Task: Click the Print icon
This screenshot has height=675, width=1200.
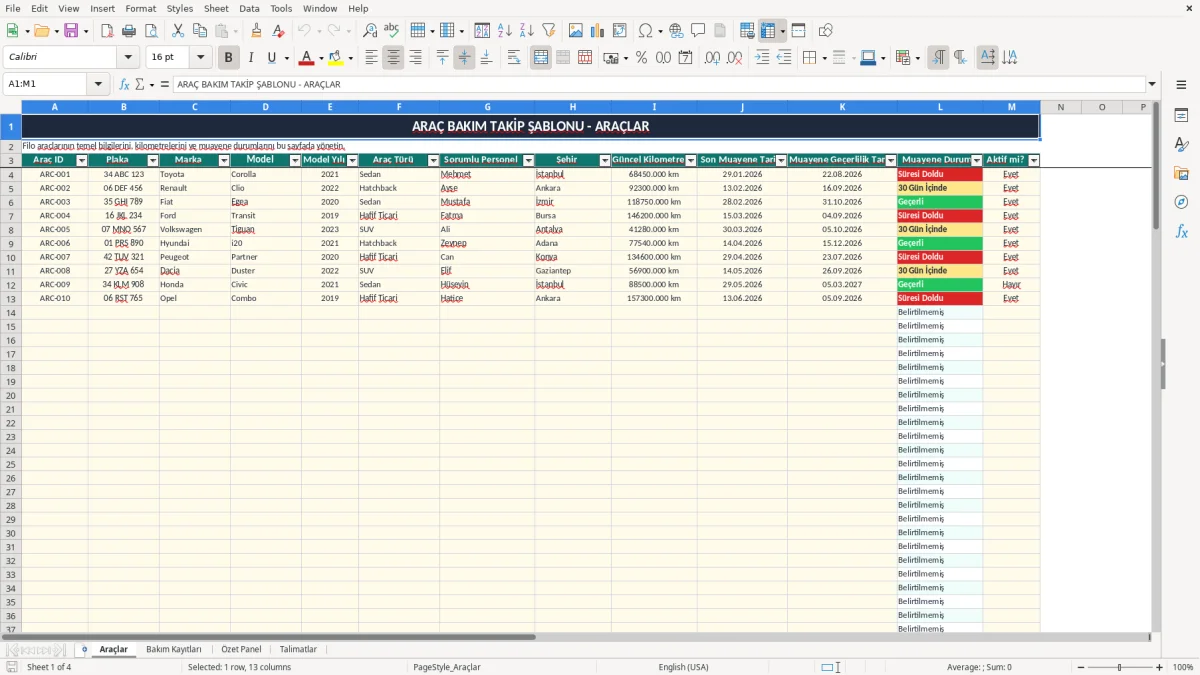Action: click(x=129, y=31)
